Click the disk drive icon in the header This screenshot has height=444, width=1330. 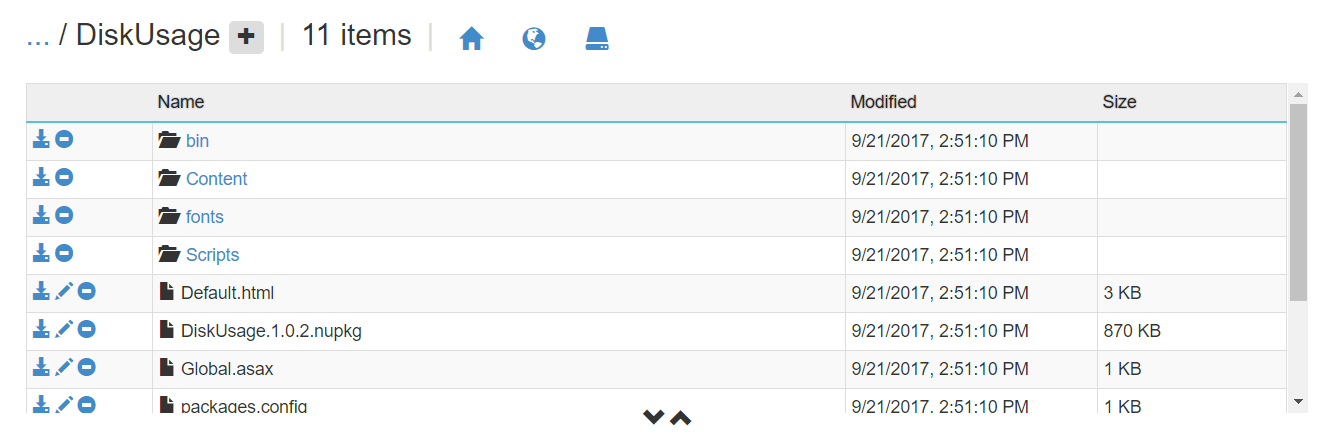coord(597,39)
